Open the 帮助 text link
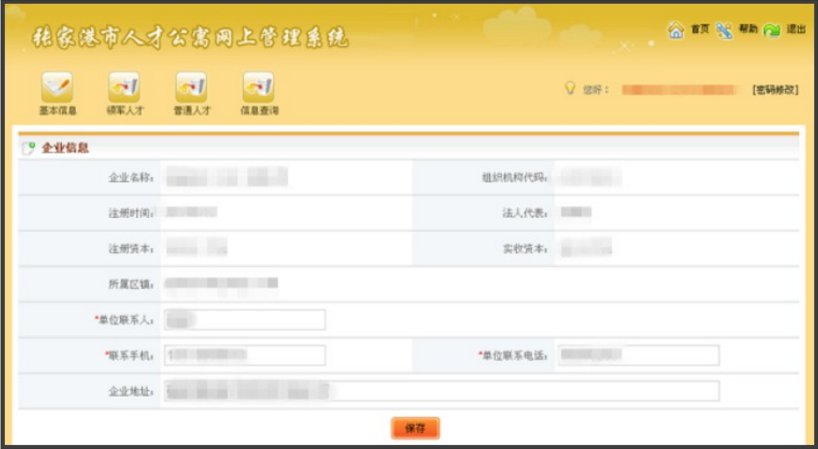 coord(748,30)
